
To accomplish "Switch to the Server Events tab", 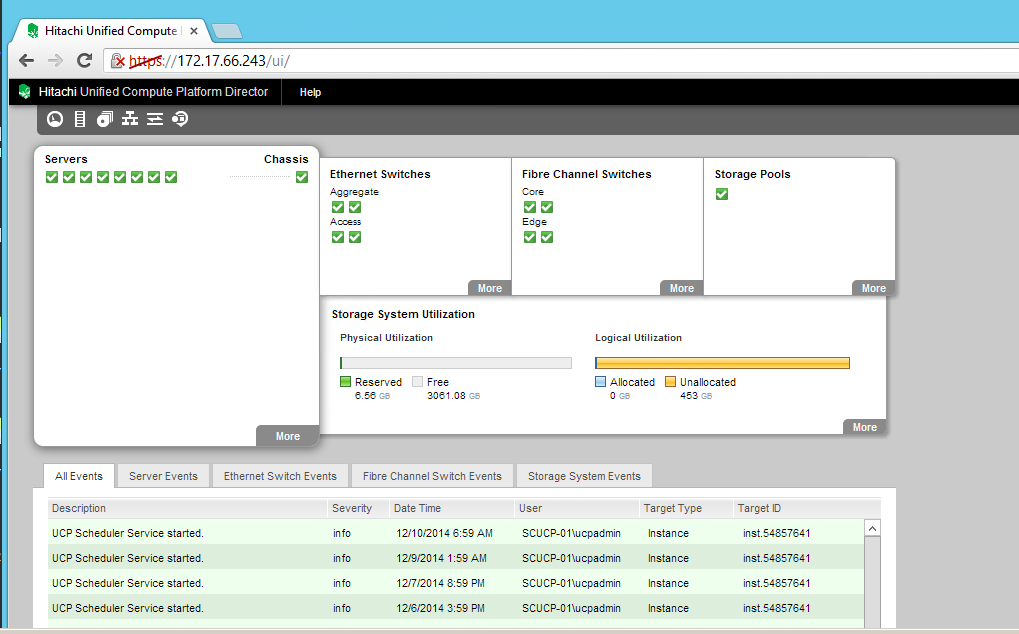I will [163, 476].
